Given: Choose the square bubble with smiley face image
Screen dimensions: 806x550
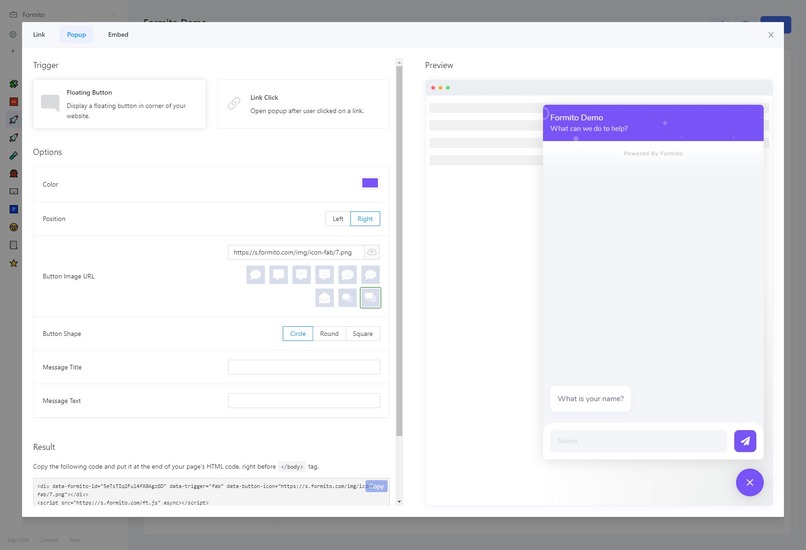Looking at the screenshot, I should click(324, 274).
